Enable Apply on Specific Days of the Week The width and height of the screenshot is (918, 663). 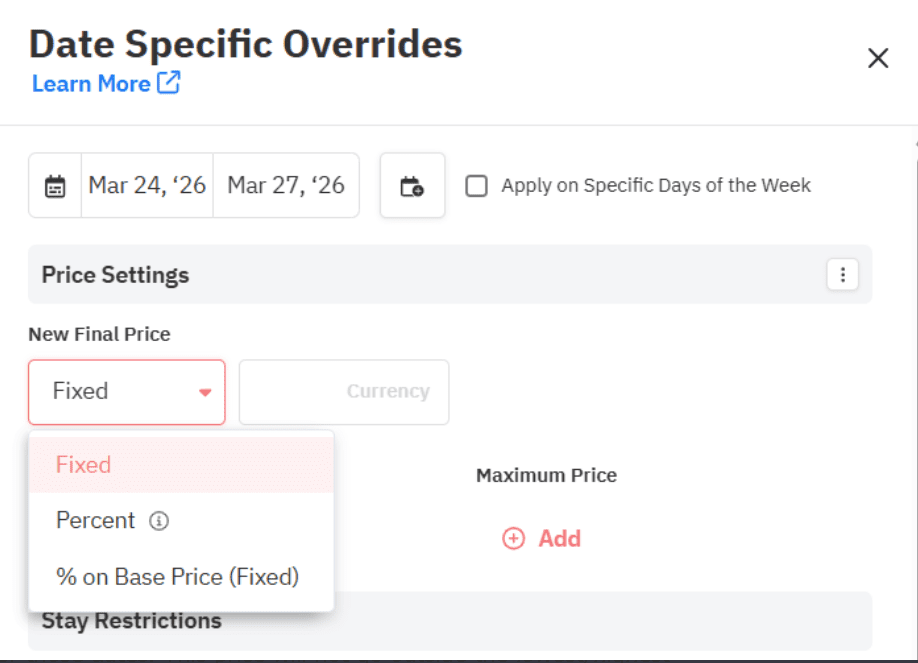point(476,185)
